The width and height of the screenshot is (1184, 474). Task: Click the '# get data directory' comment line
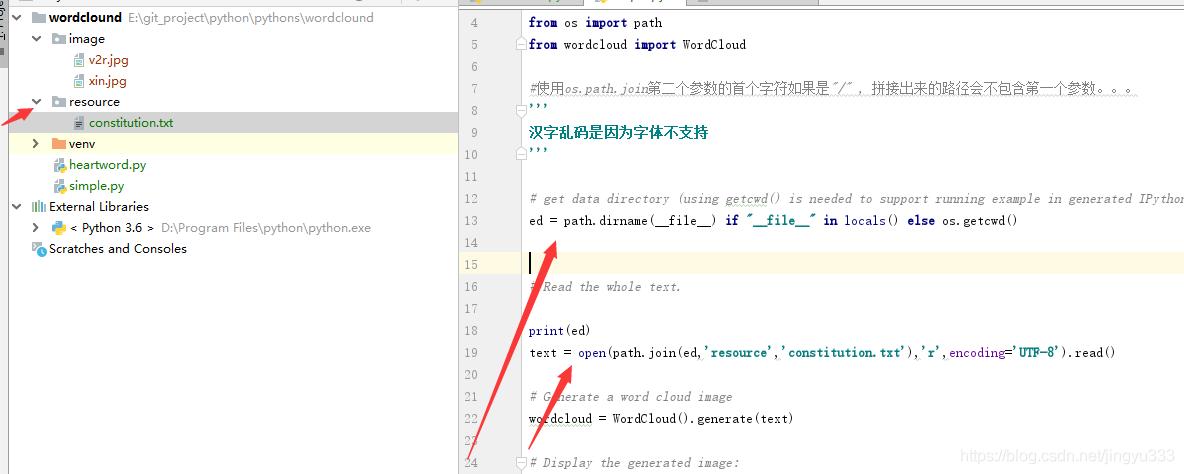(856, 199)
